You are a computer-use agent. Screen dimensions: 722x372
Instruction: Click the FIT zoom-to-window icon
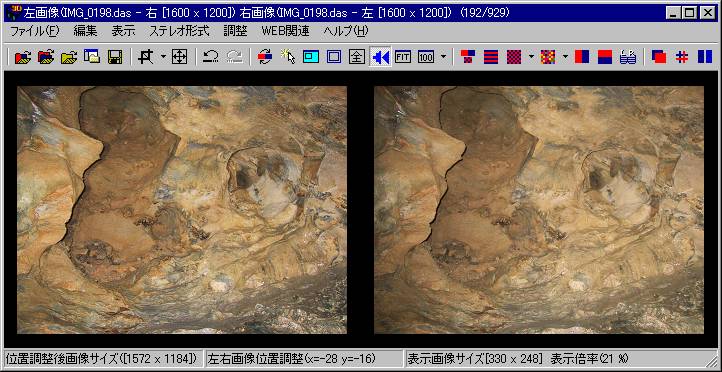point(403,57)
